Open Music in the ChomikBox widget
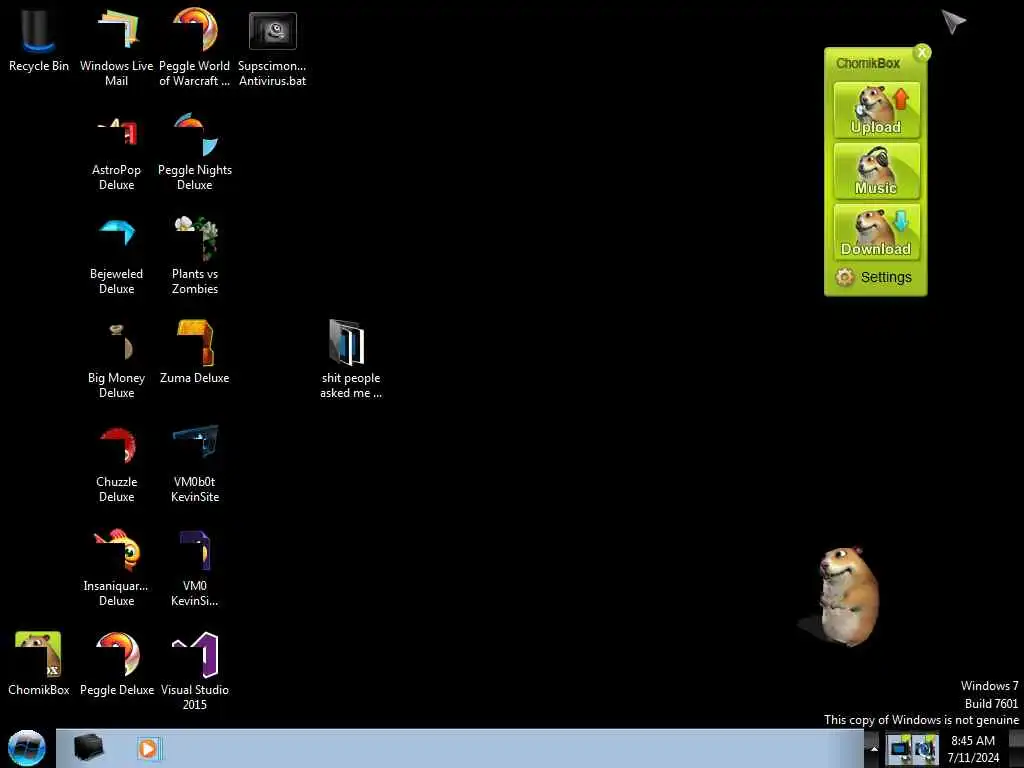Image resolution: width=1024 pixels, height=768 pixels. click(x=876, y=171)
